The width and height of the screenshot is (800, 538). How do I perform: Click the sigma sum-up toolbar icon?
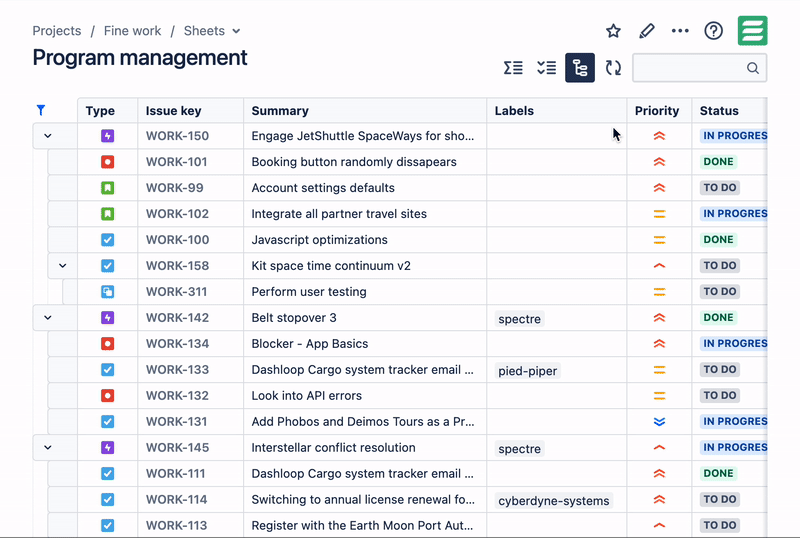point(513,67)
